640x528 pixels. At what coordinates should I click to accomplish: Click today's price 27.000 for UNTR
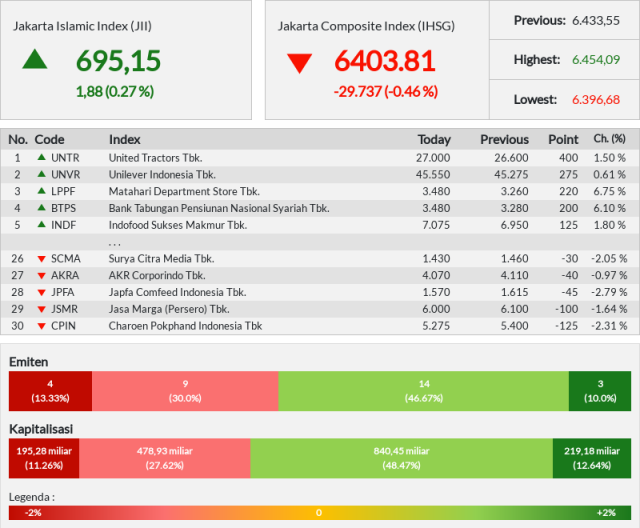(x=433, y=158)
